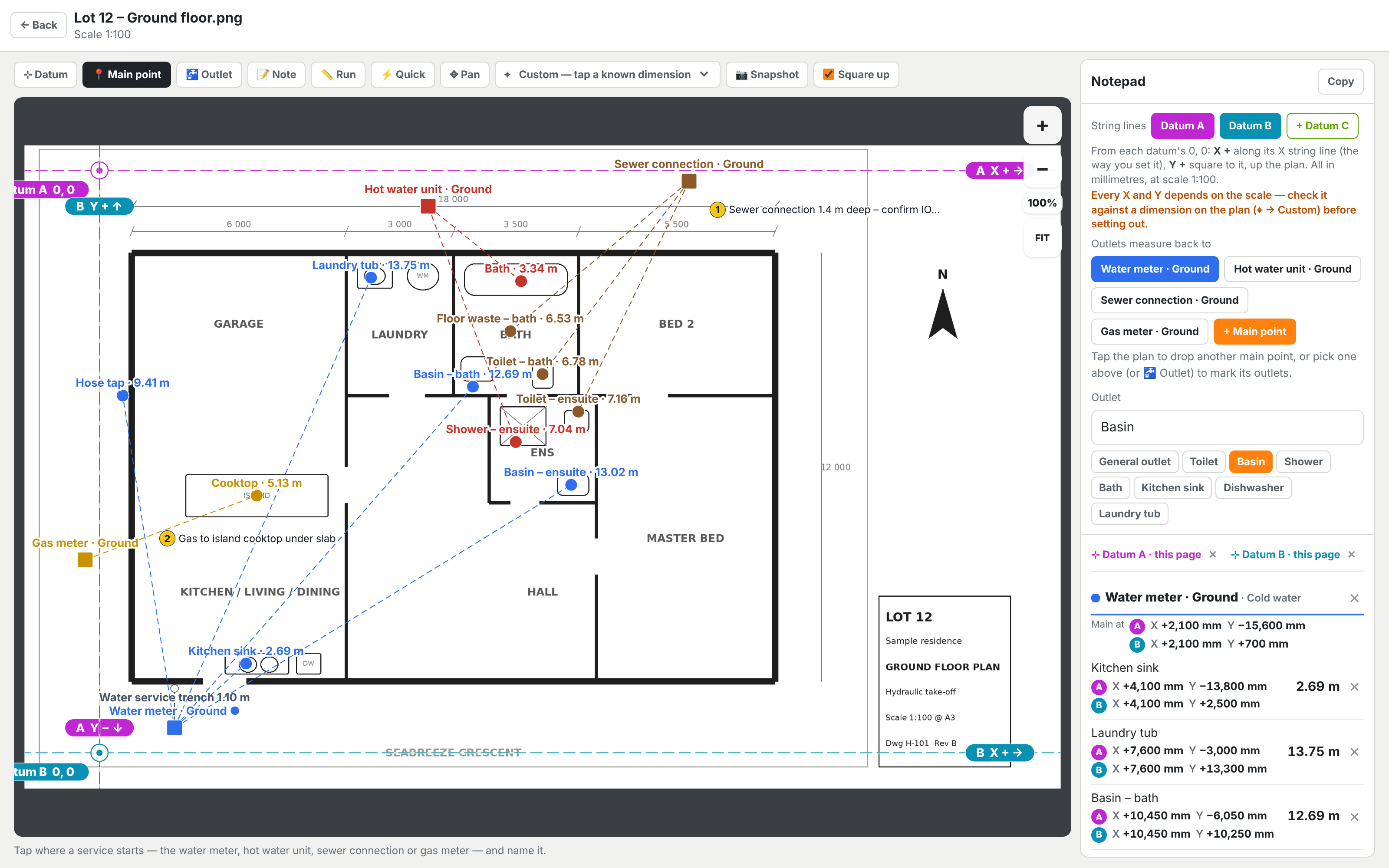
Task: Choose Gas meter · Ground chip
Action: click(x=1149, y=332)
